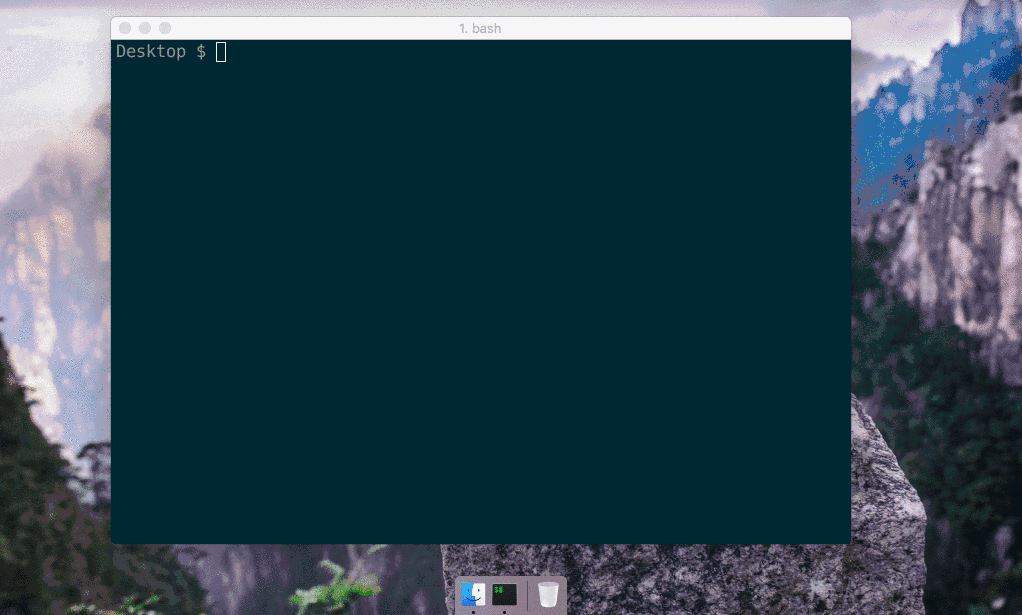The image size is (1022, 615).
Task: Click the running indicator dot under iTerm
Action: [504, 612]
